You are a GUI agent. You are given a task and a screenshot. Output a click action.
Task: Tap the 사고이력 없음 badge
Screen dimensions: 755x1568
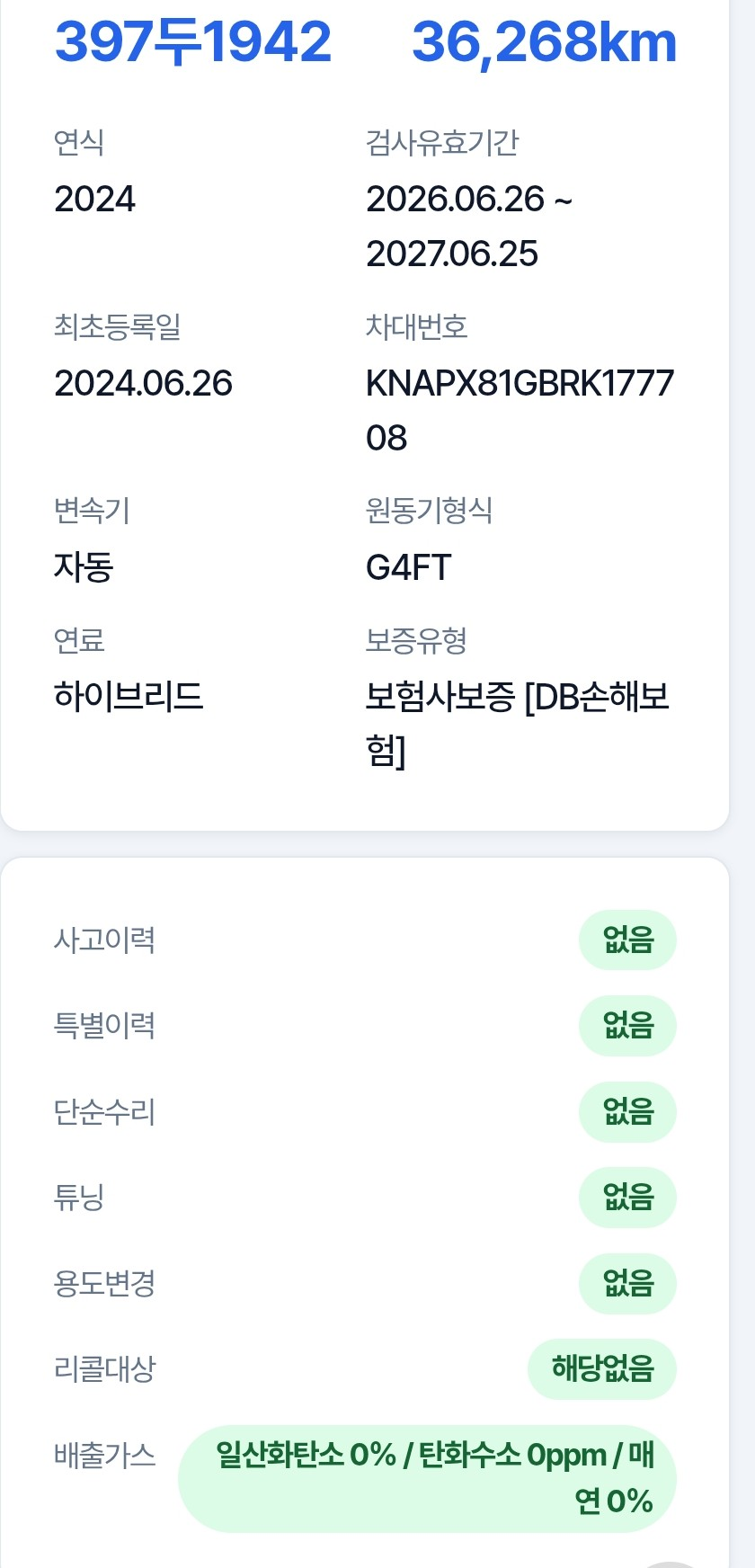coord(627,940)
